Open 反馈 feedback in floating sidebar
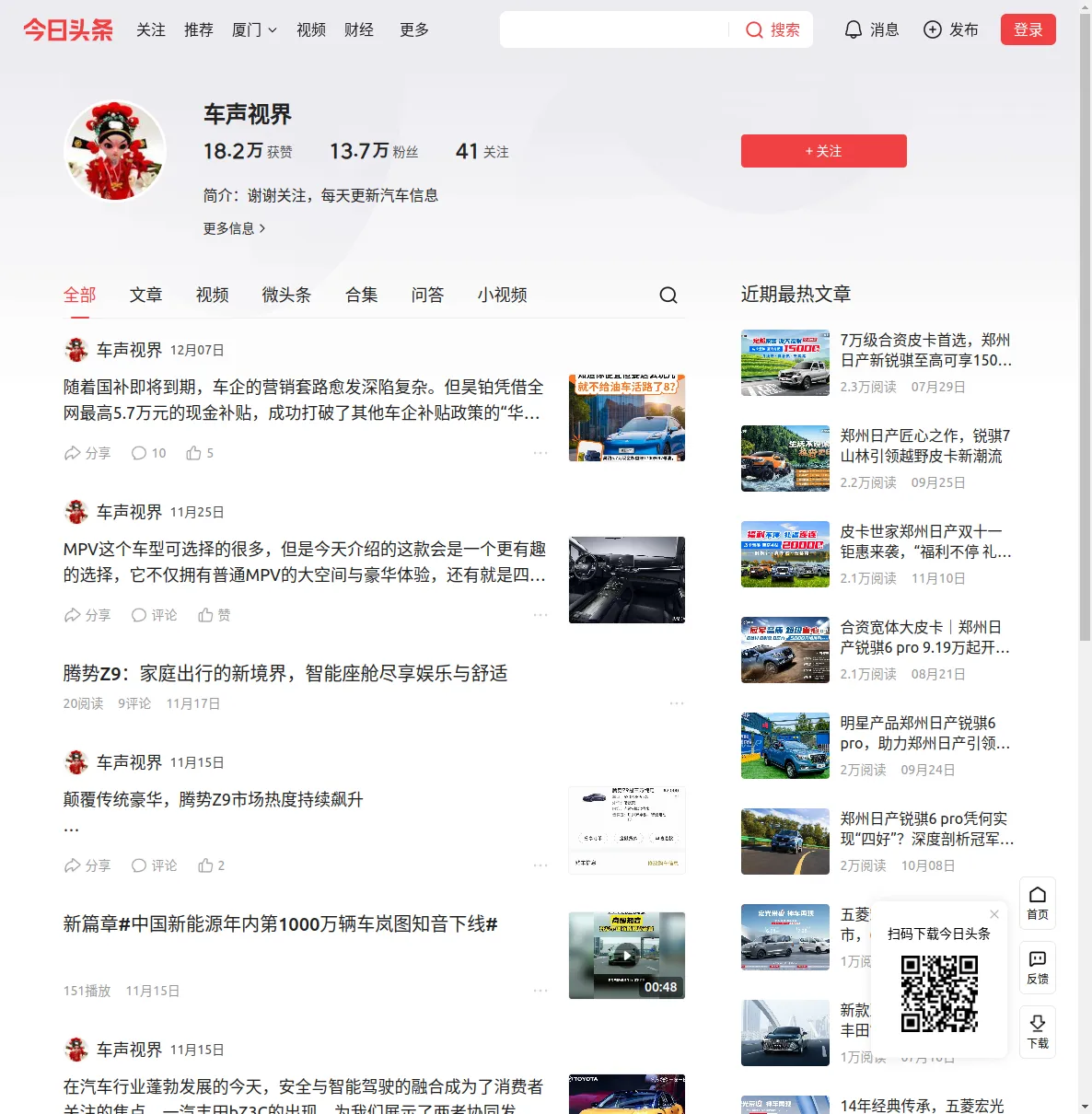 [x=1038, y=968]
